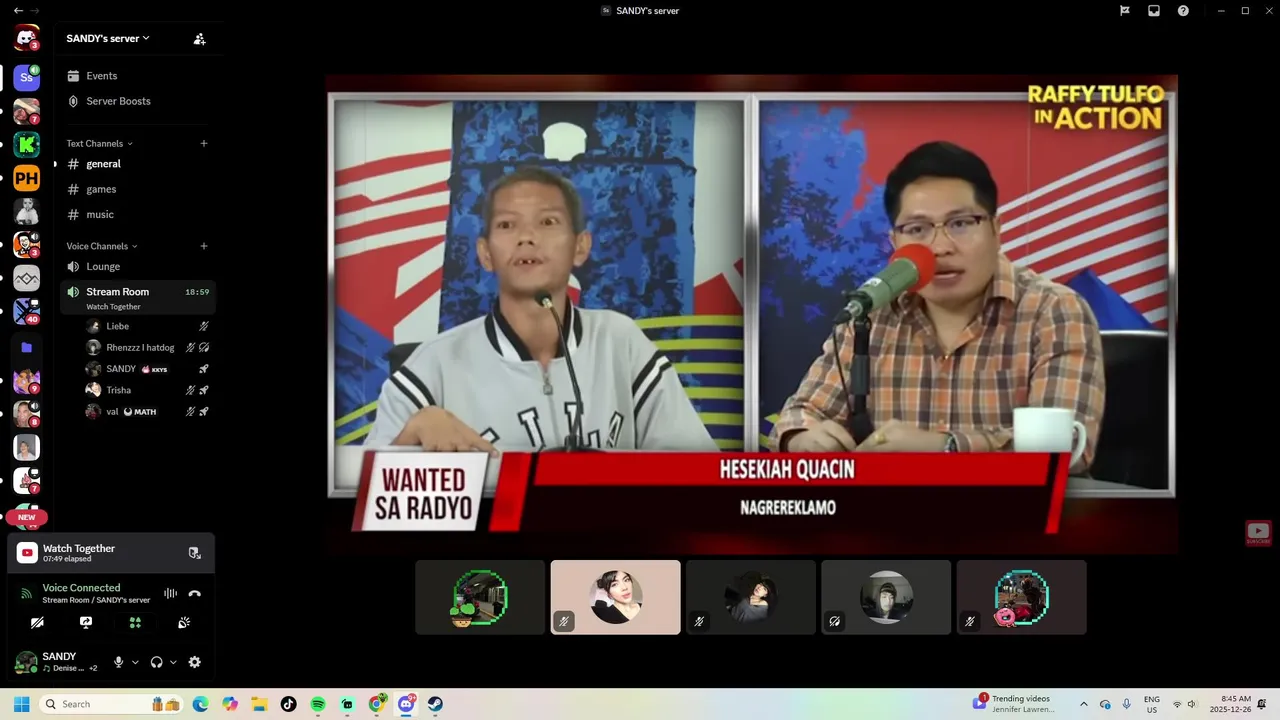Viewport: 1280px width, 720px height.
Task: Open the soundboard
Action: [184, 622]
